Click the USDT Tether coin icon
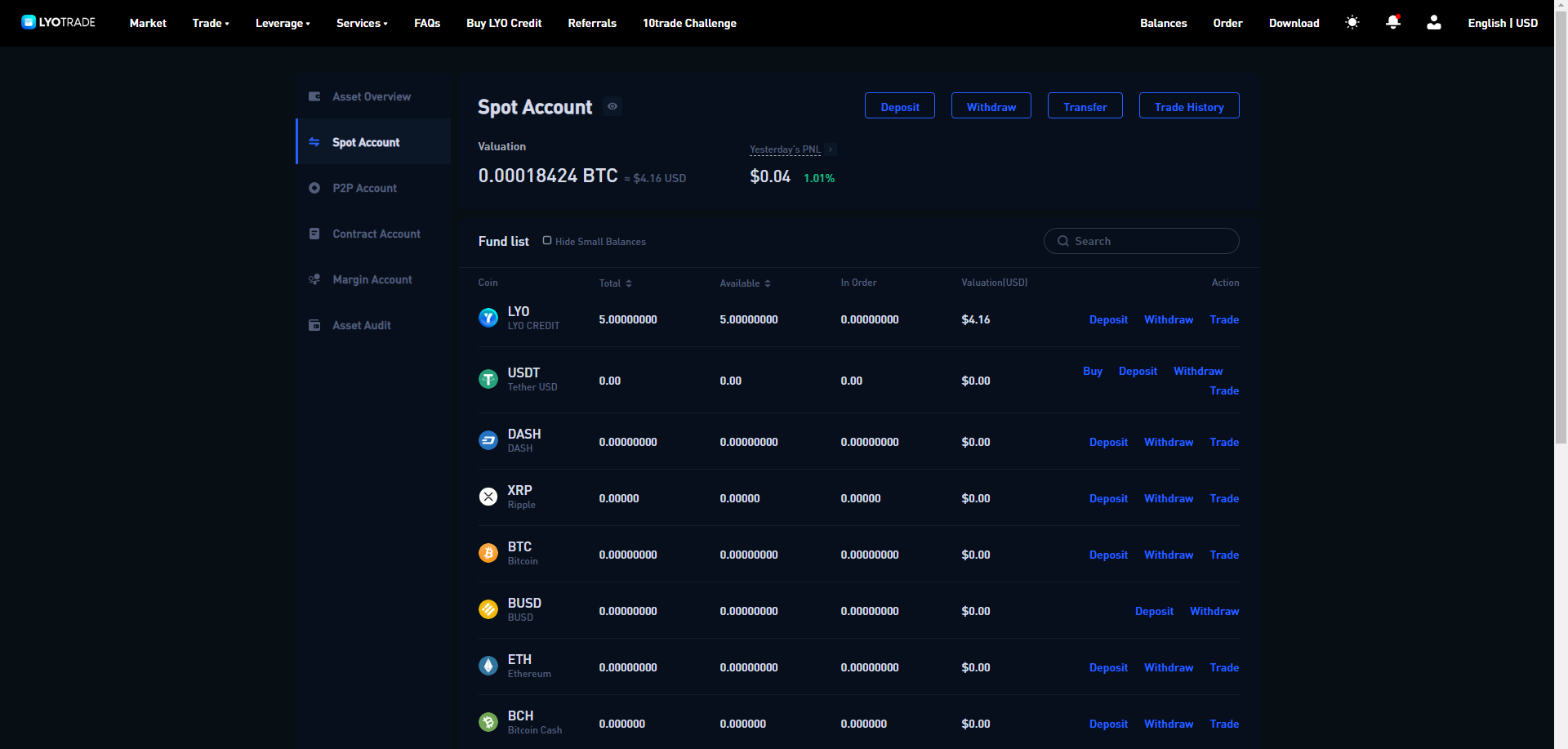The width and height of the screenshot is (1568, 749). pyautogui.click(x=488, y=379)
